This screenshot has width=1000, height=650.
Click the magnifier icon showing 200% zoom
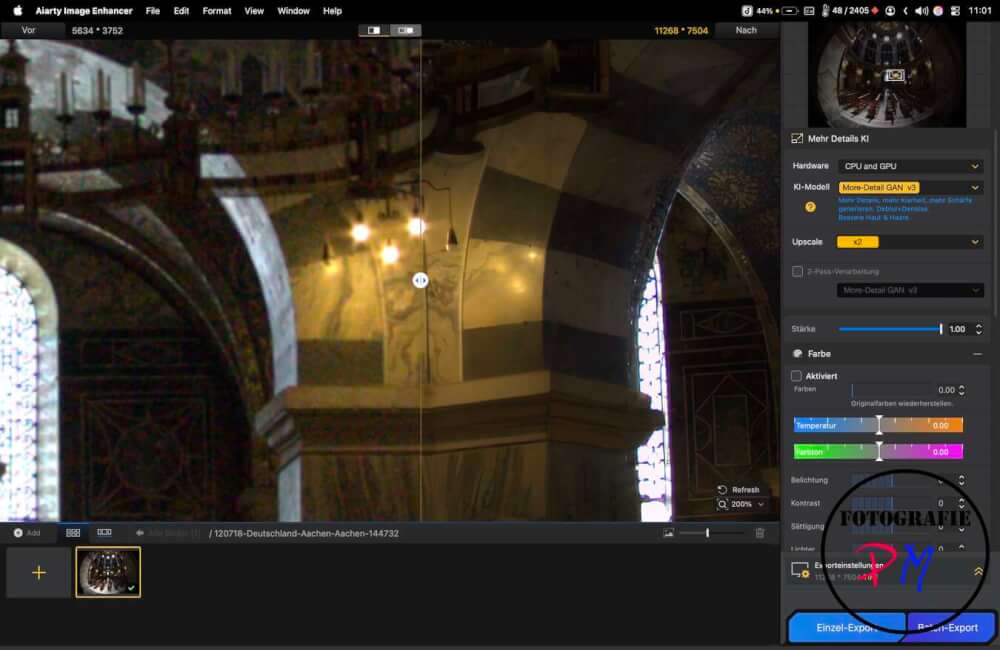[x=723, y=505]
